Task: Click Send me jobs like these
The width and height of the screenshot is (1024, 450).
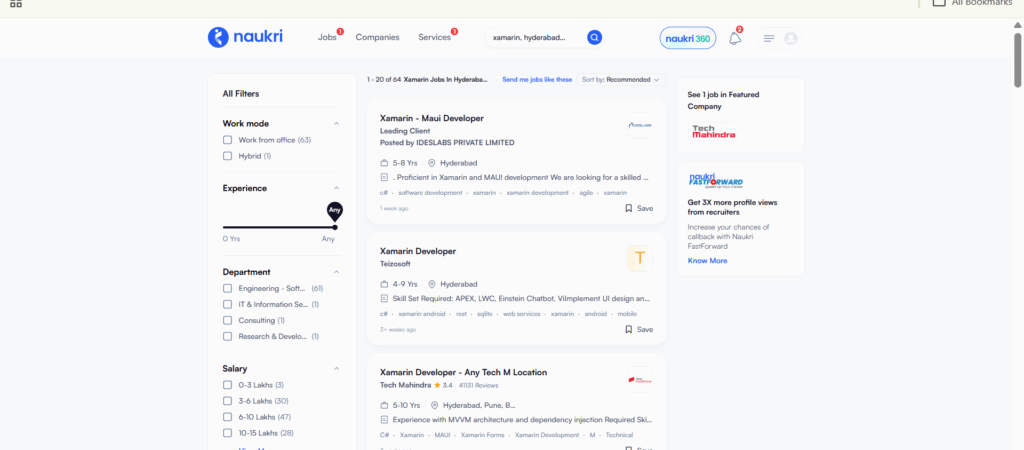Action: (537, 79)
